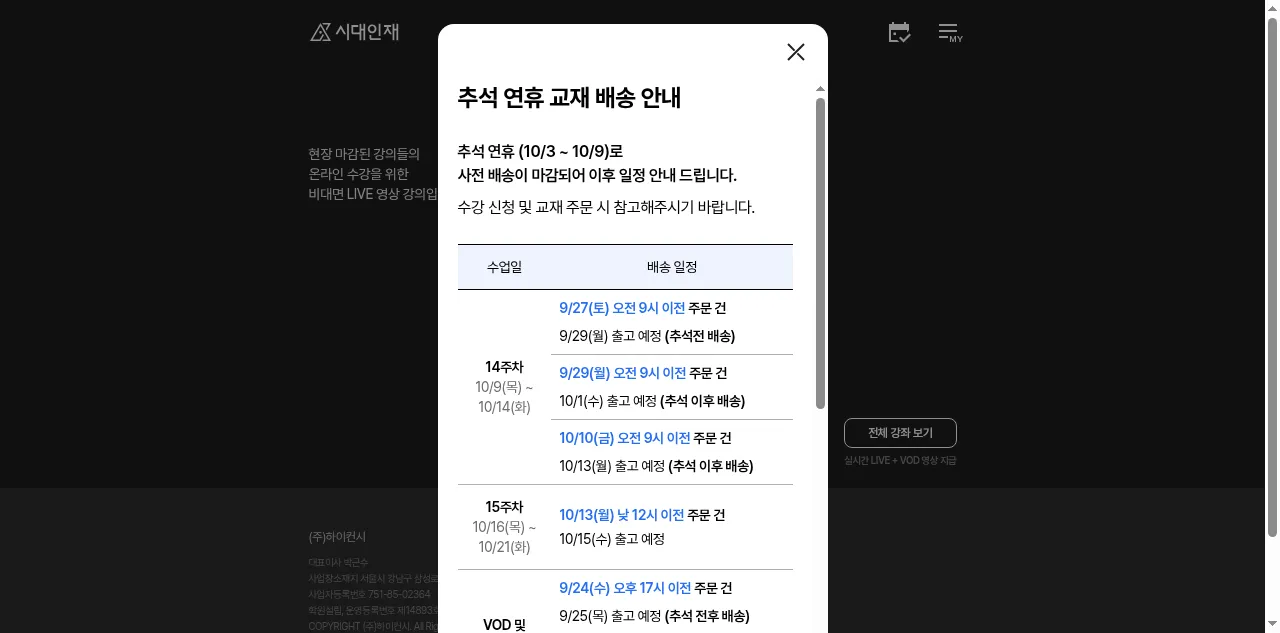Click the 9/29(월) 출고 예정 line
The height and width of the screenshot is (633, 1280).
(647, 336)
